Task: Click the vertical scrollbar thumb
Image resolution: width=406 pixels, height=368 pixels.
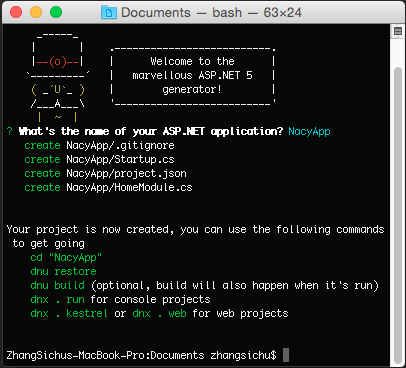Action: [x=398, y=216]
